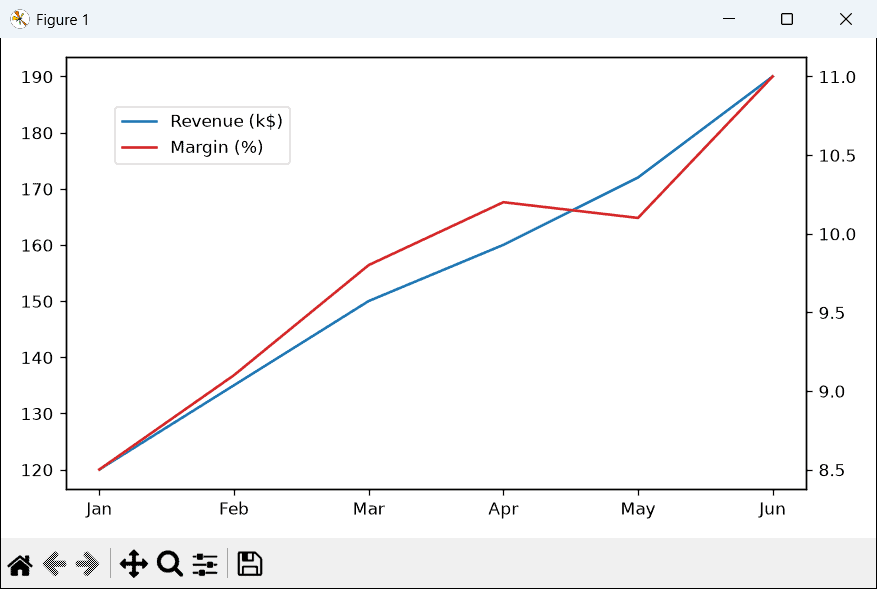Click the '180' left axis tick label

(37, 134)
